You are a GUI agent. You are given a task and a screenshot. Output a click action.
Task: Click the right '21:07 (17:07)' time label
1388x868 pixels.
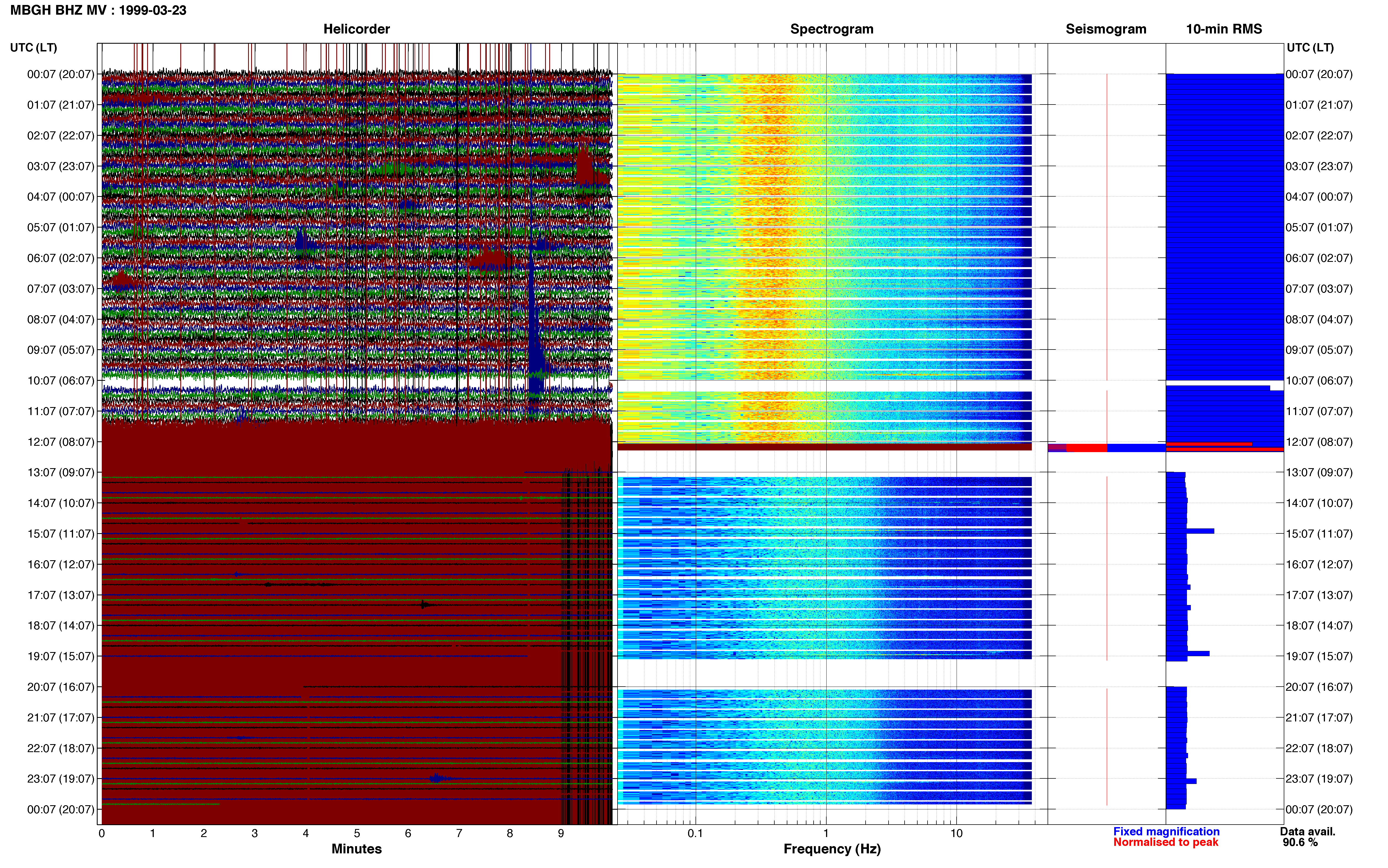coord(1319,718)
